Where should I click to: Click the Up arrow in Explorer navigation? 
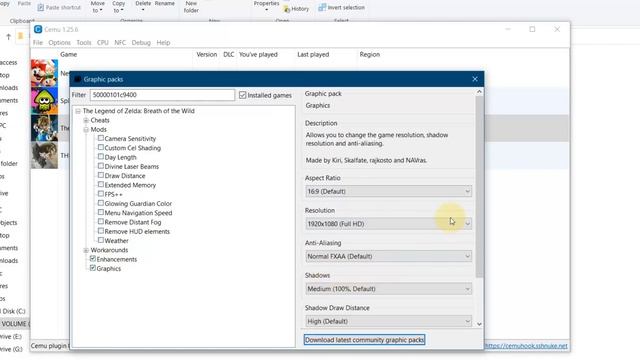[8, 37]
